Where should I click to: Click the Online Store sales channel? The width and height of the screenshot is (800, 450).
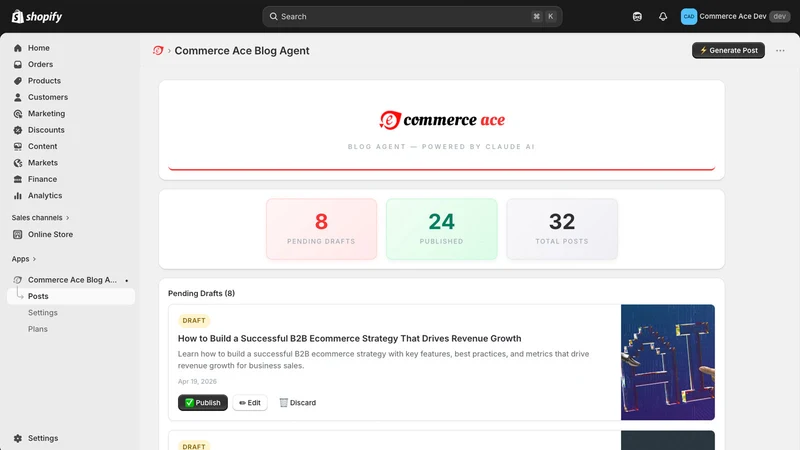click(51, 234)
